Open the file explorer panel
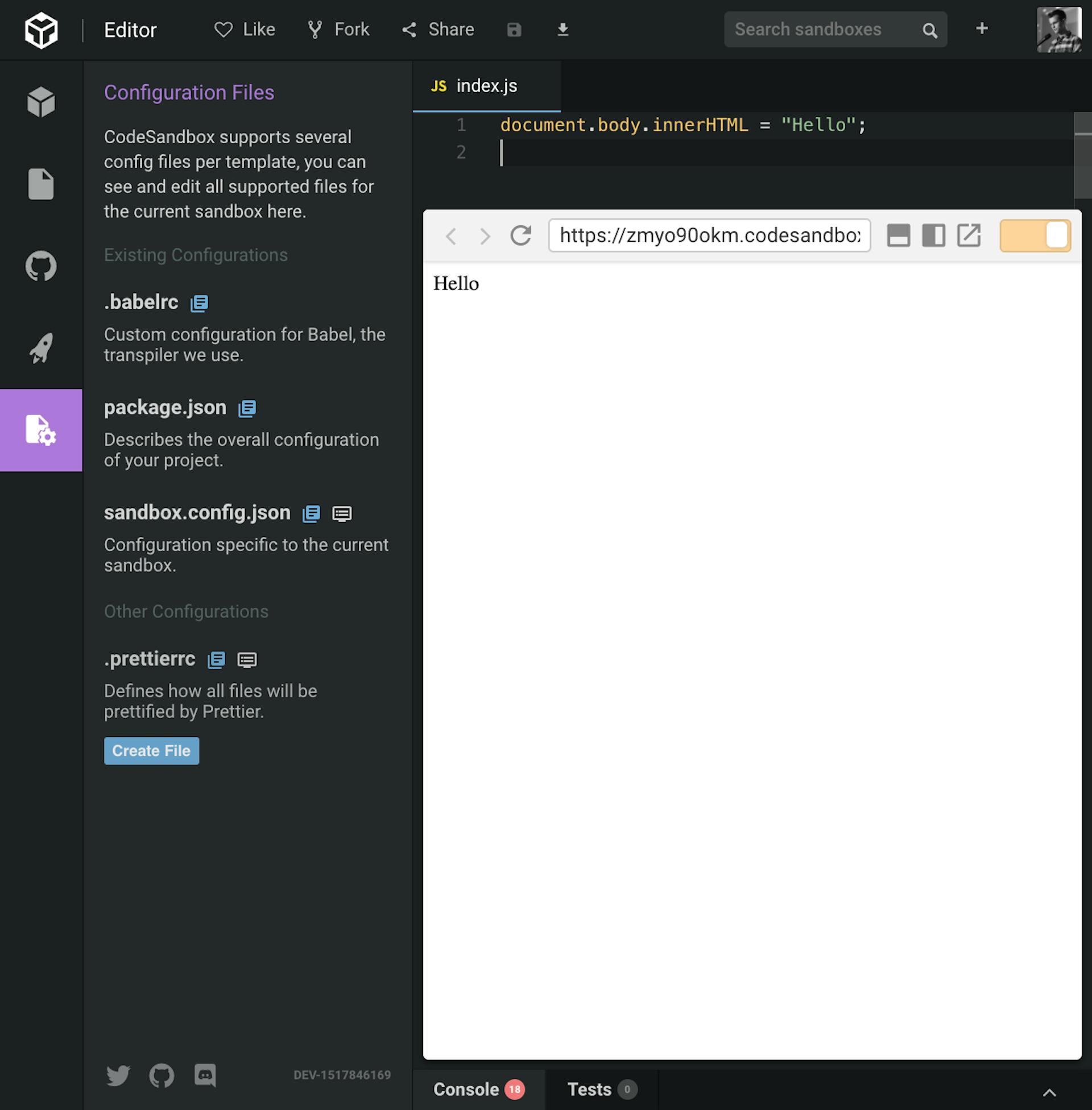The height and width of the screenshot is (1110, 1092). 41,184
